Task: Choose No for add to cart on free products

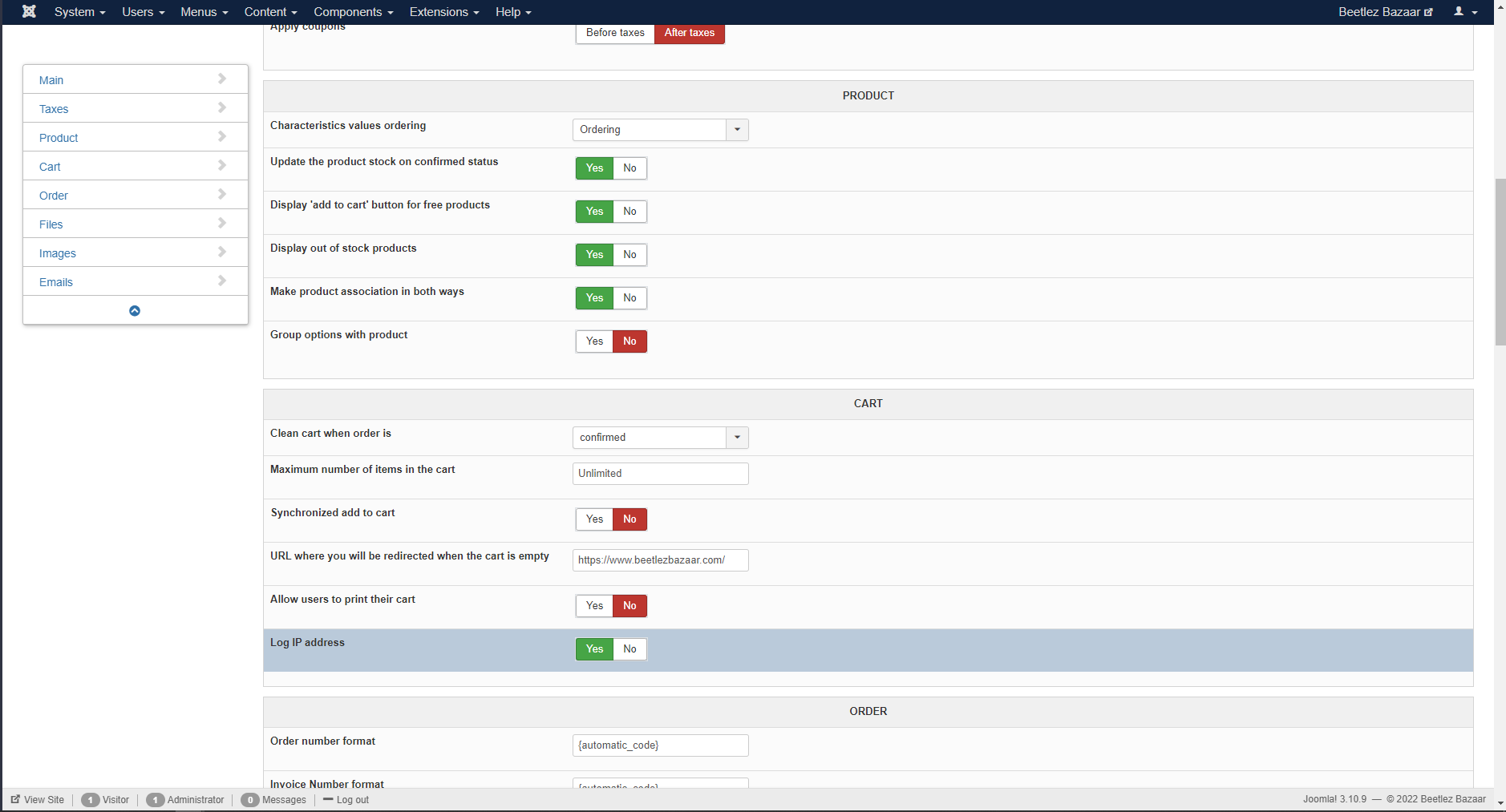Action: click(x=630, y=212)
